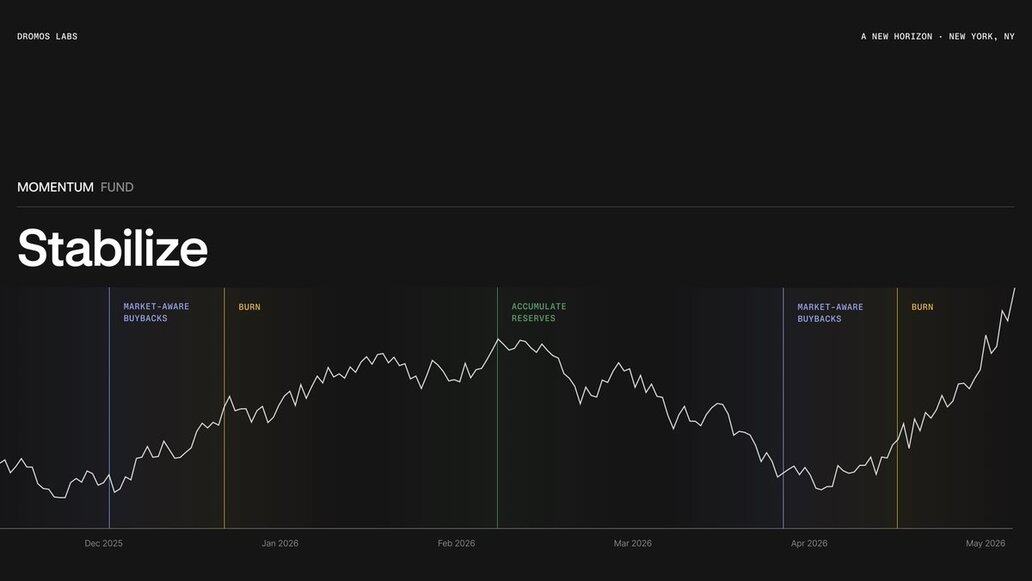Select the Jan 2026 axis label
1032x581 pixels.
(x=280, y=544)
